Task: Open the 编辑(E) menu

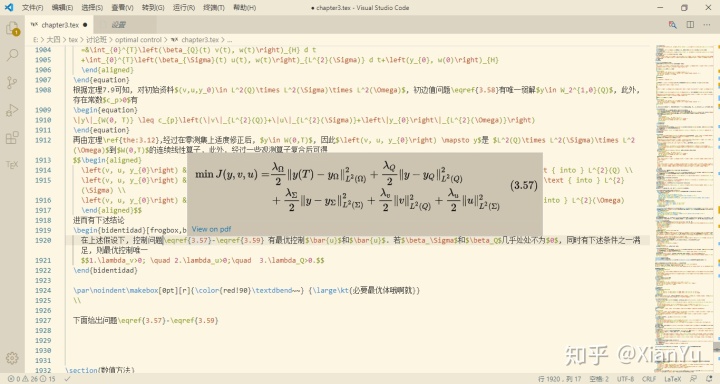Action: [x=62, y=7]
